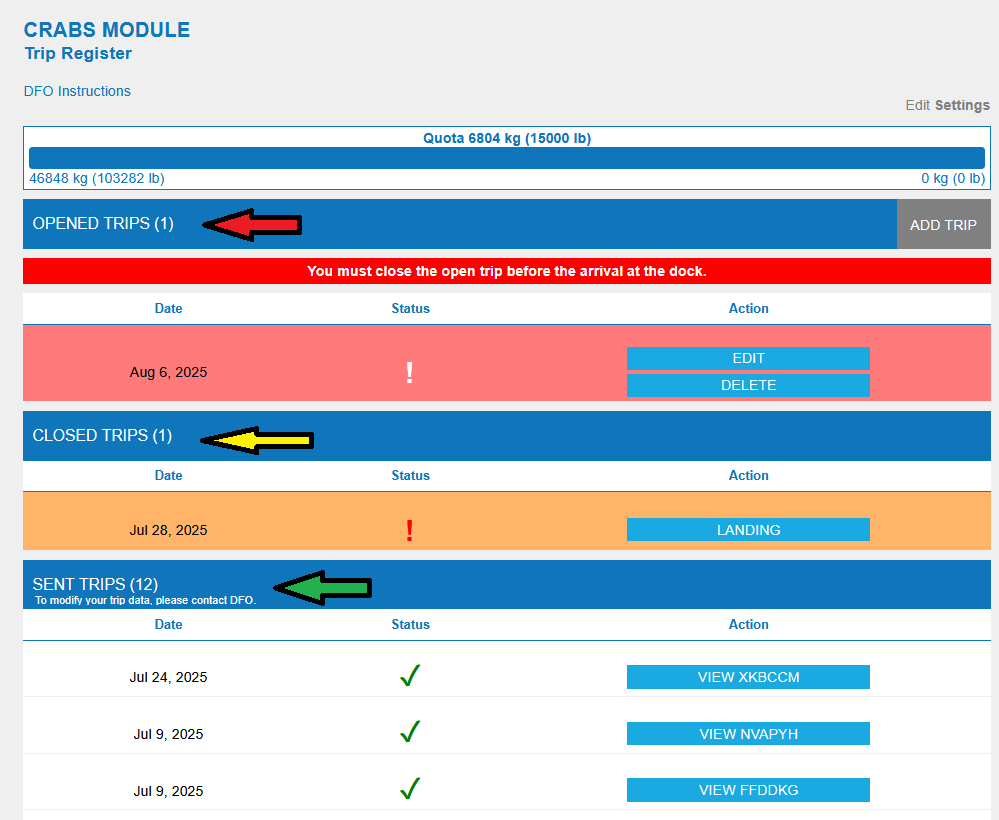
Task: Click the white exclamation icon for Aug 6 trip
Action: pos(409,373)
